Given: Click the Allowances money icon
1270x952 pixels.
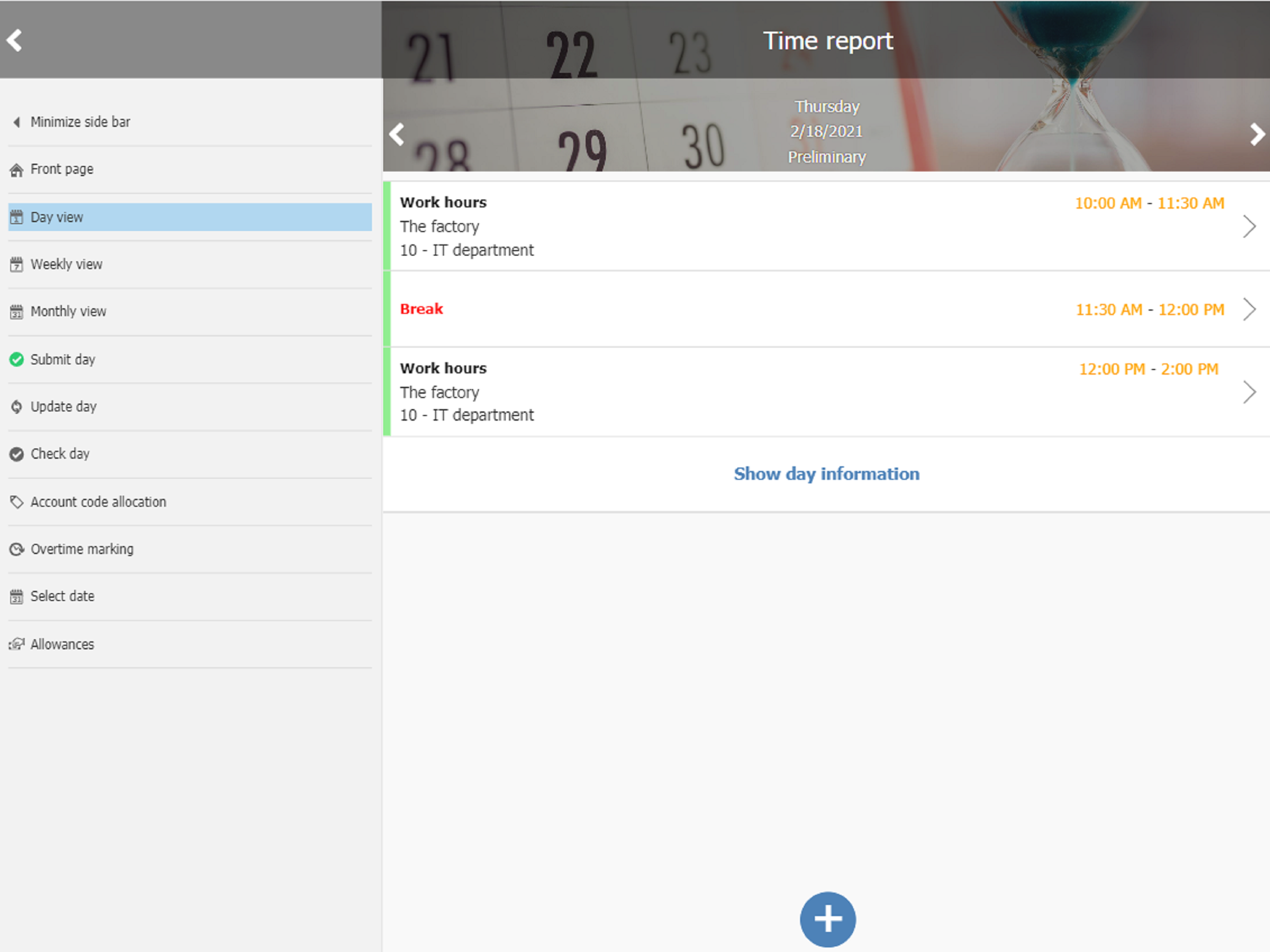Looking at the screenshot, I should click(17, 644).
